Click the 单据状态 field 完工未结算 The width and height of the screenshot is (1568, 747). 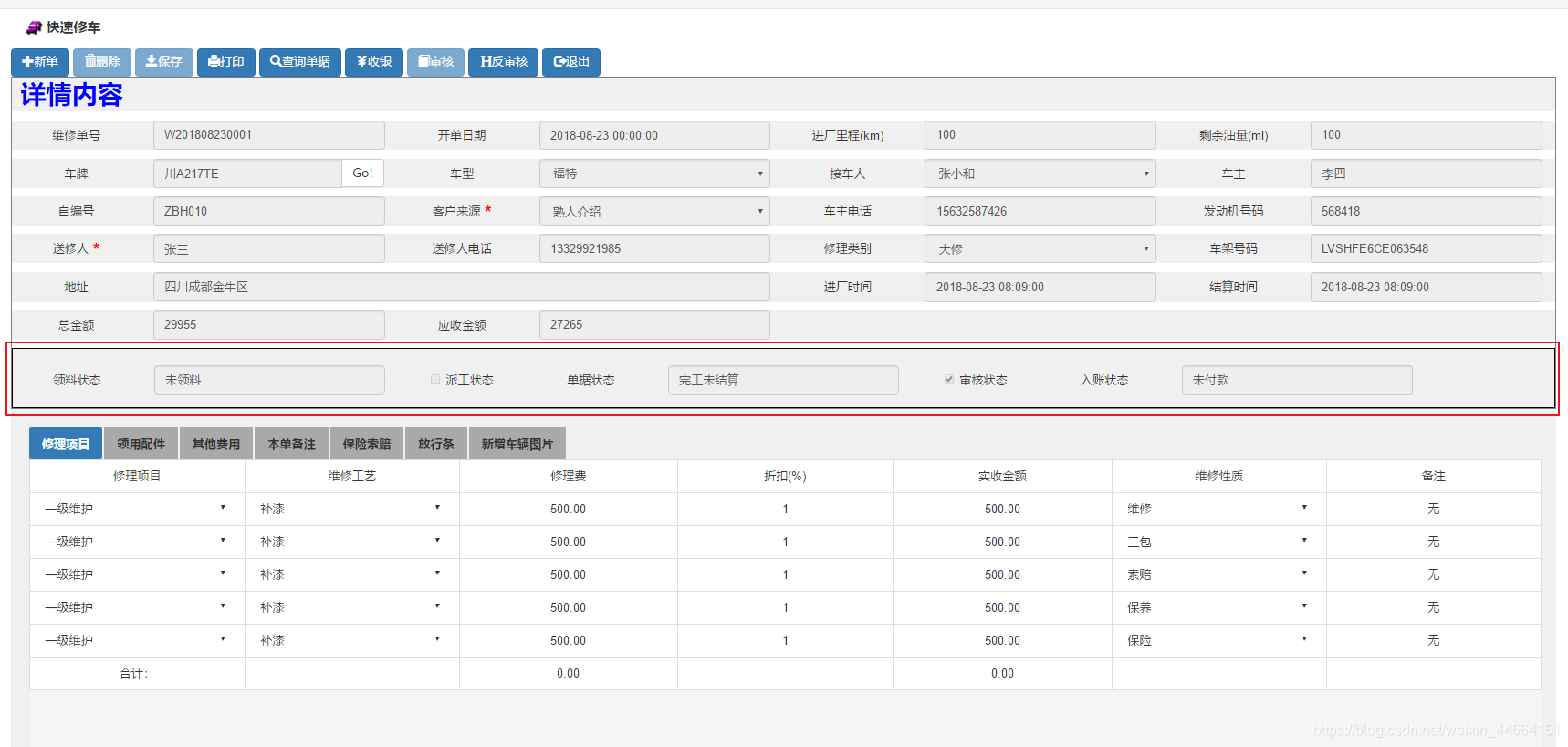coord(783,380)
